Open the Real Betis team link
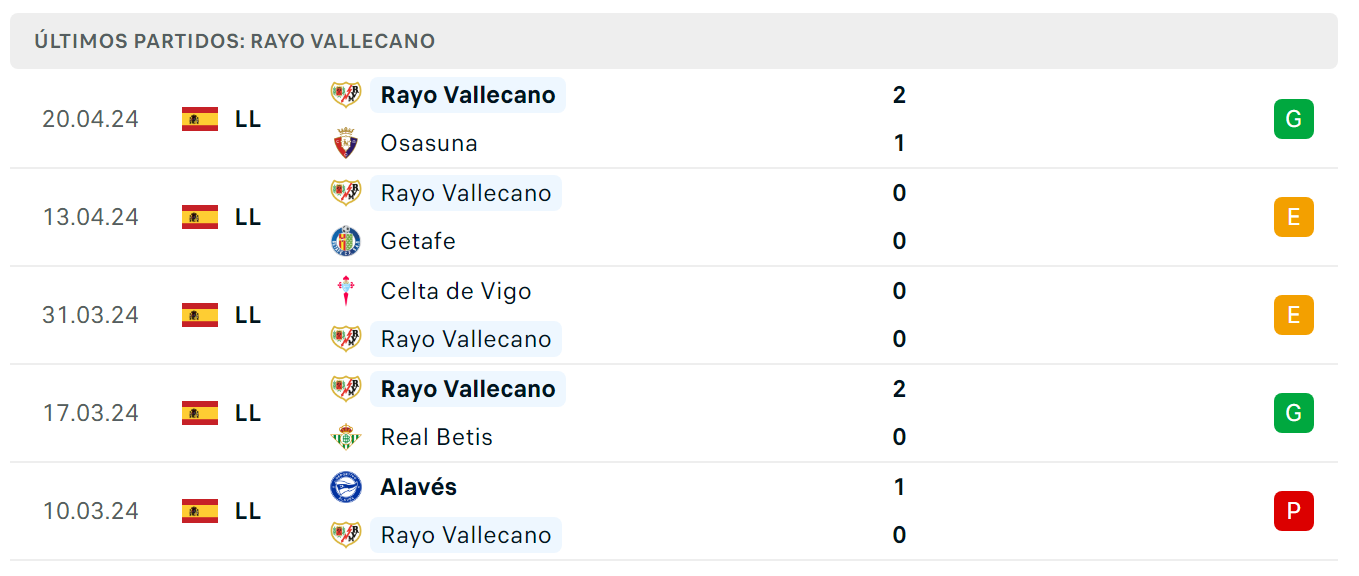 [437, 437]
